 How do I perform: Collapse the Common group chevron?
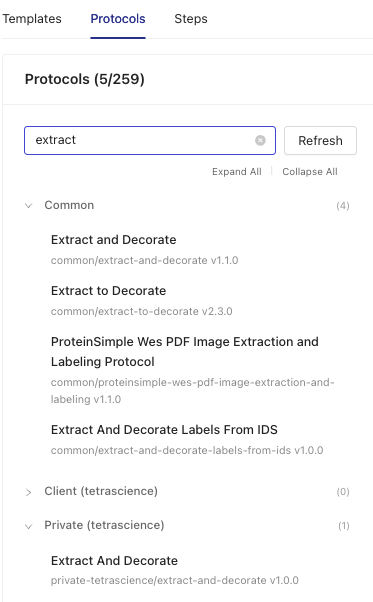tap(28, 205)
